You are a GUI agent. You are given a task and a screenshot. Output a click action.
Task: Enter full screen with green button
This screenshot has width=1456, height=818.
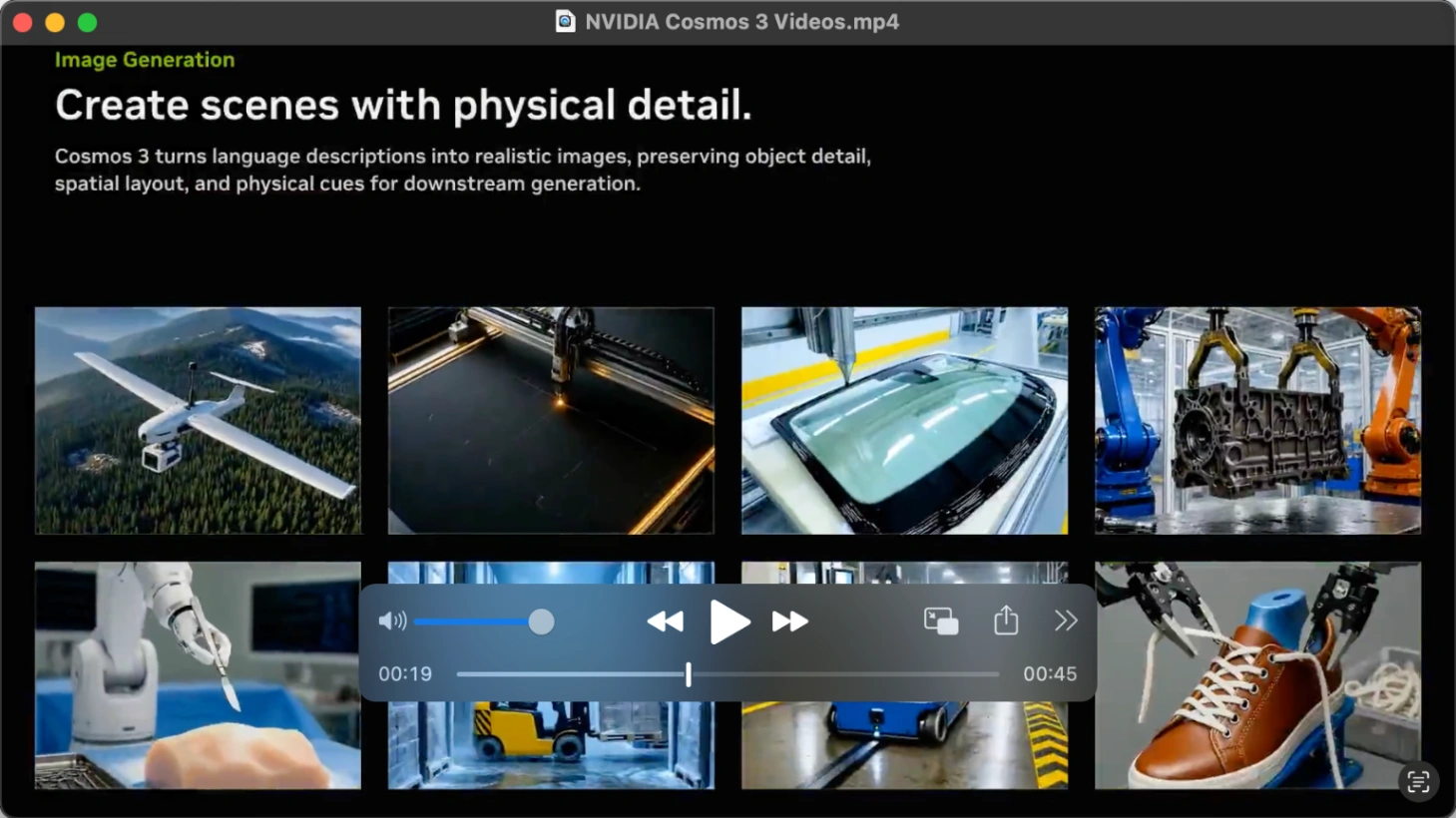click(x=88, y=22)
